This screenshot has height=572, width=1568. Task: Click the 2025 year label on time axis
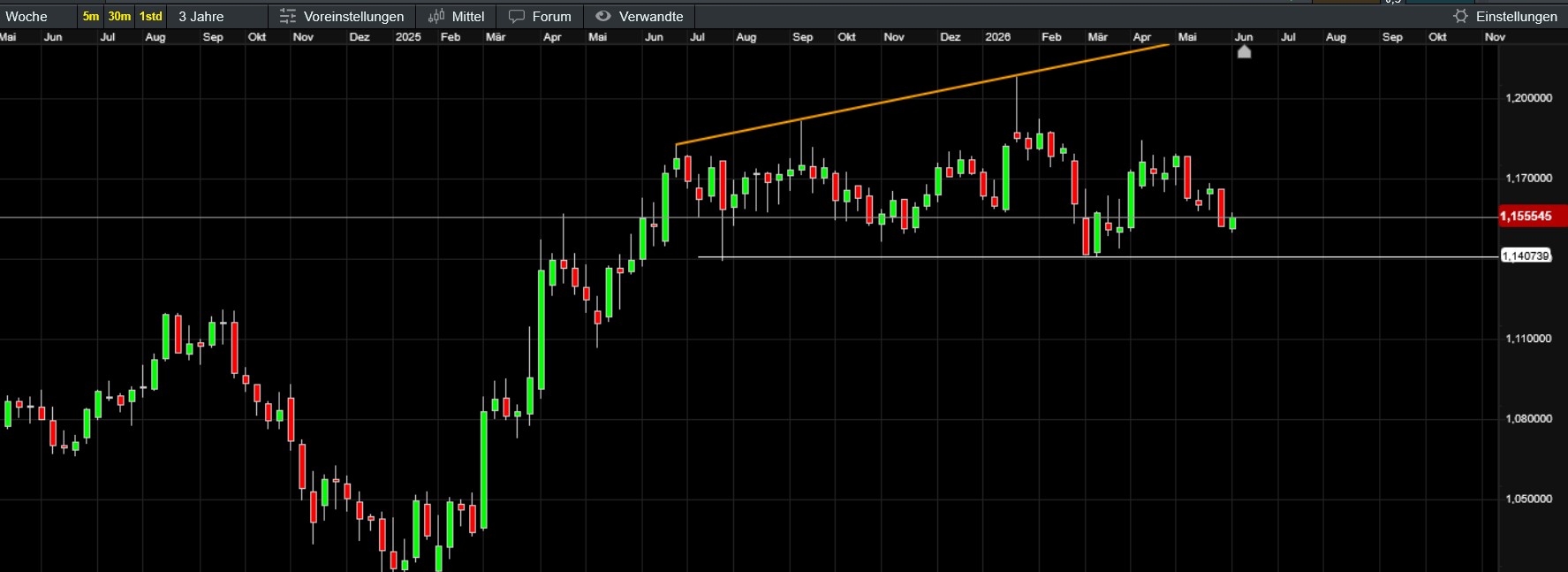coord(408,37)
